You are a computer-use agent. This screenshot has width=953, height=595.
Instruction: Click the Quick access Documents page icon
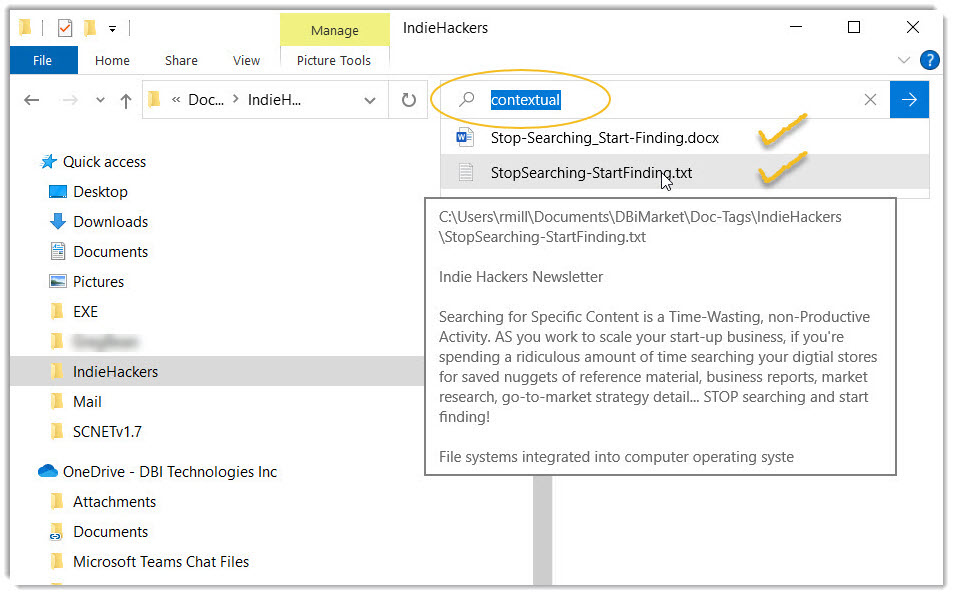click(x=58, y=251)
